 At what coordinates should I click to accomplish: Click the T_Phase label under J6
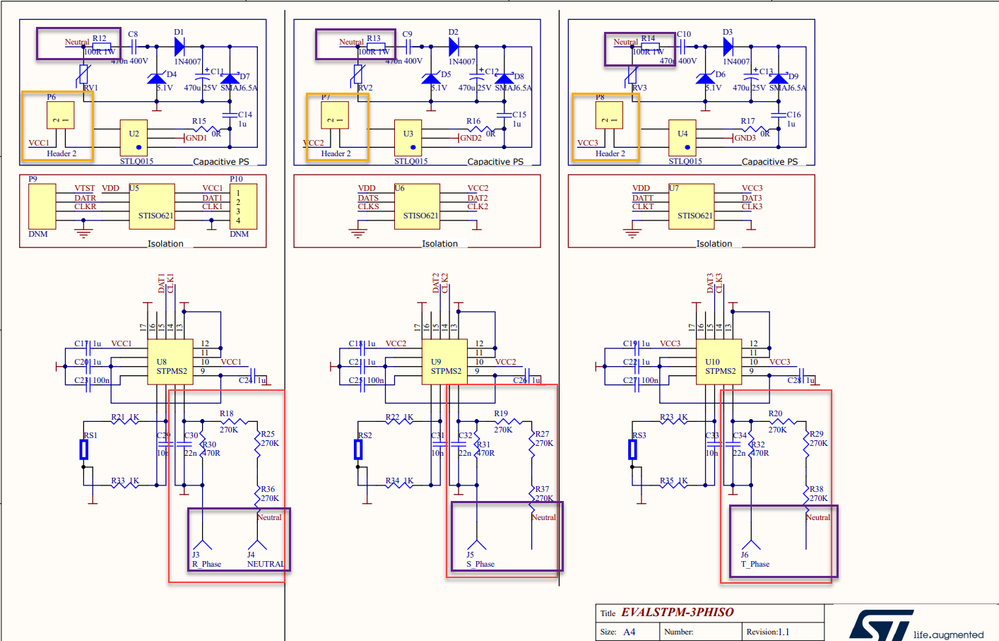click(756, 564)
